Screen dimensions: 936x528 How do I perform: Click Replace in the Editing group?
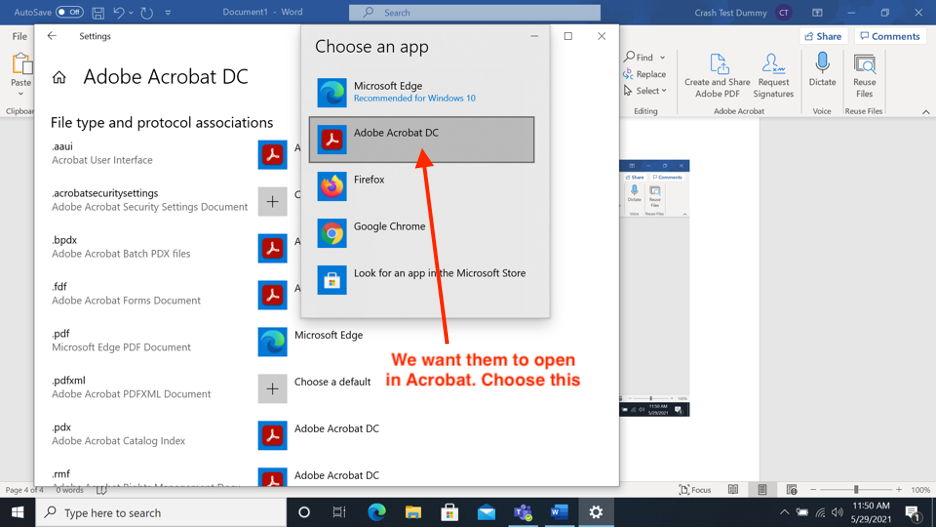coord(645,74)
